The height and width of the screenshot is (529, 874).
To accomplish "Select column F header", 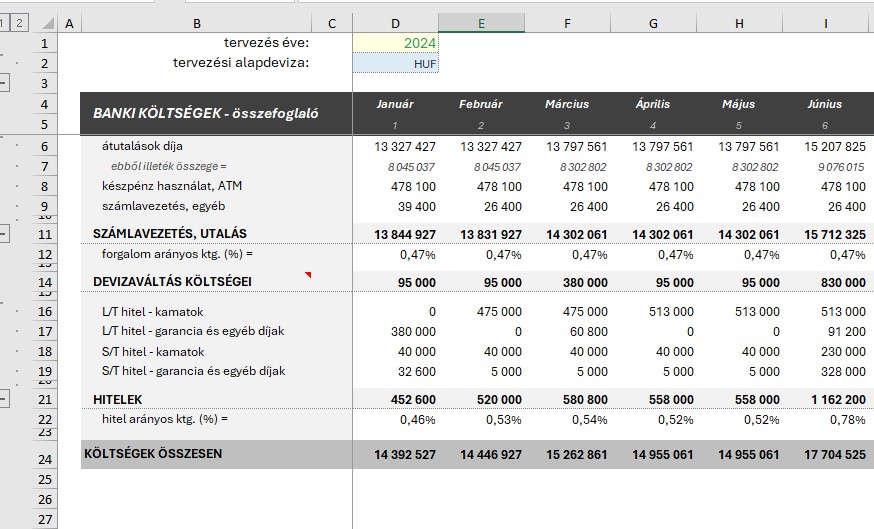I will coord(567,23).
